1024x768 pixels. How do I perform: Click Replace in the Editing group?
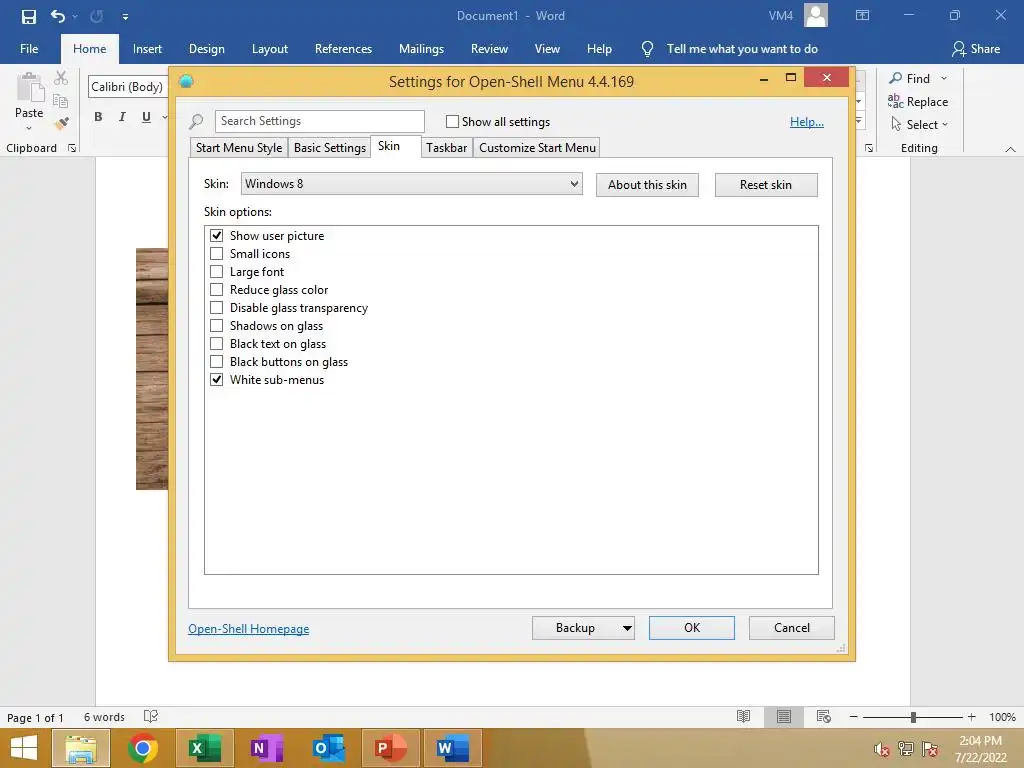(918, 101)
